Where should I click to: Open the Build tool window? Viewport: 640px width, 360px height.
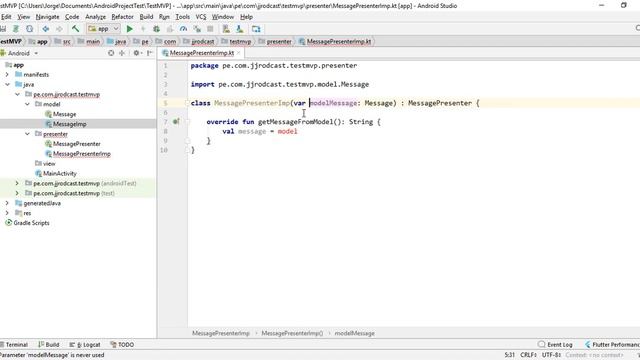pyautogui.click(x=49, y=344)
